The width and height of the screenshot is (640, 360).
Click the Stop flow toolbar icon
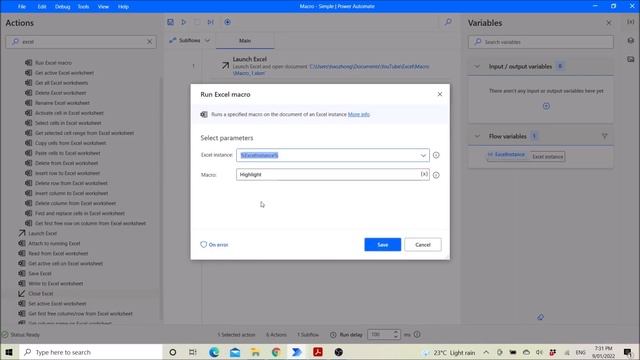pyautogui.click(x=197, y=22)
